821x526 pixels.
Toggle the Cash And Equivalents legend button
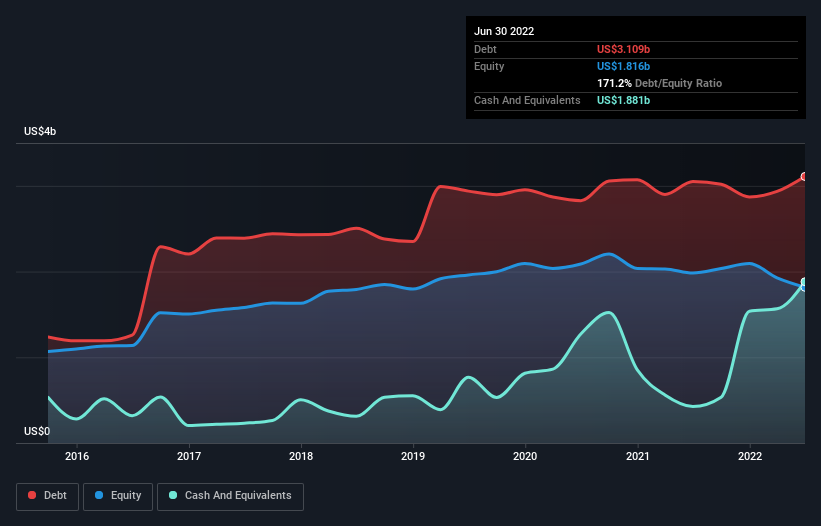[x=230, y=496]
